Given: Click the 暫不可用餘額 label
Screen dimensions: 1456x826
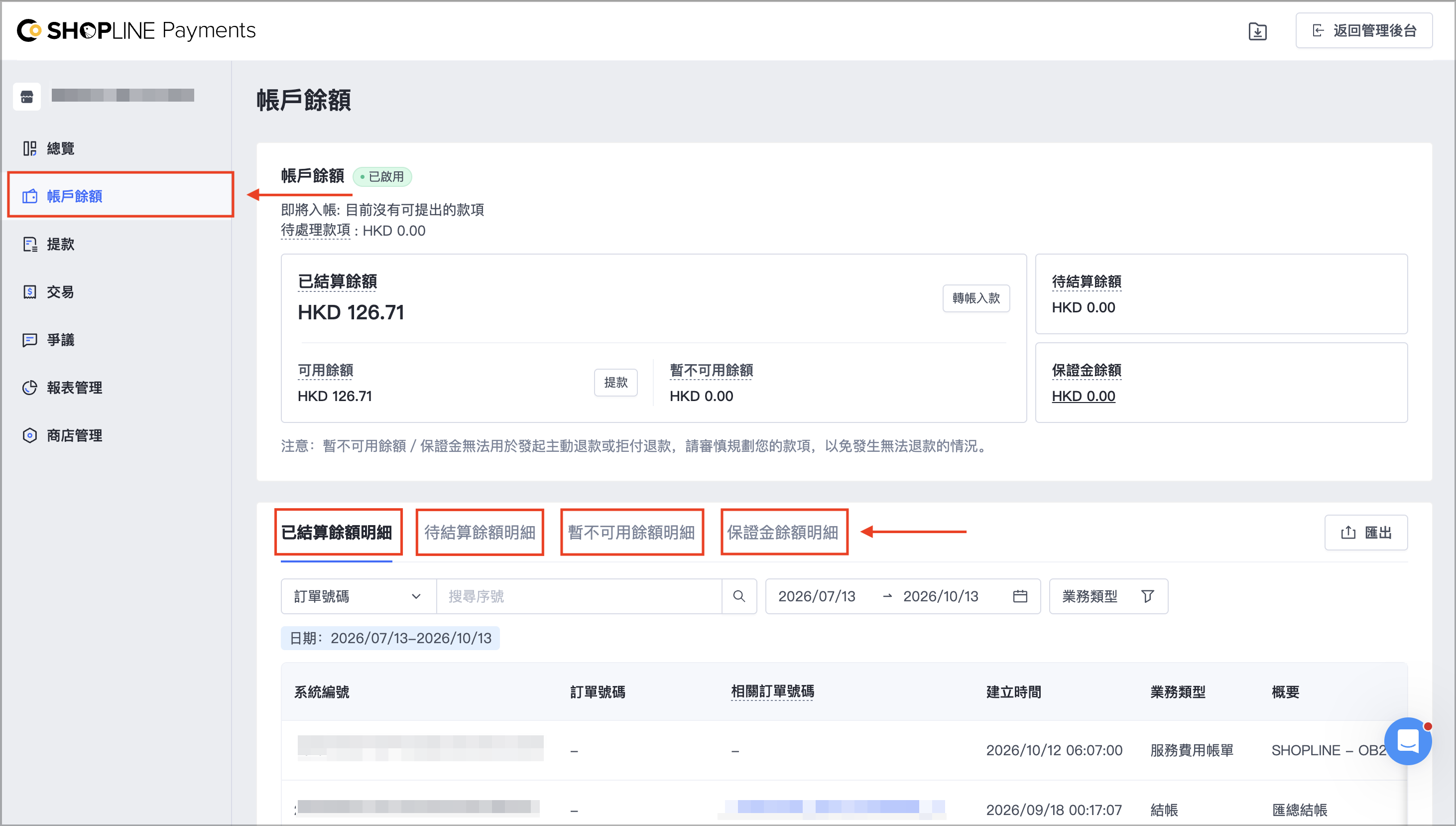Looking at the screenshot, I should point(711,371).
